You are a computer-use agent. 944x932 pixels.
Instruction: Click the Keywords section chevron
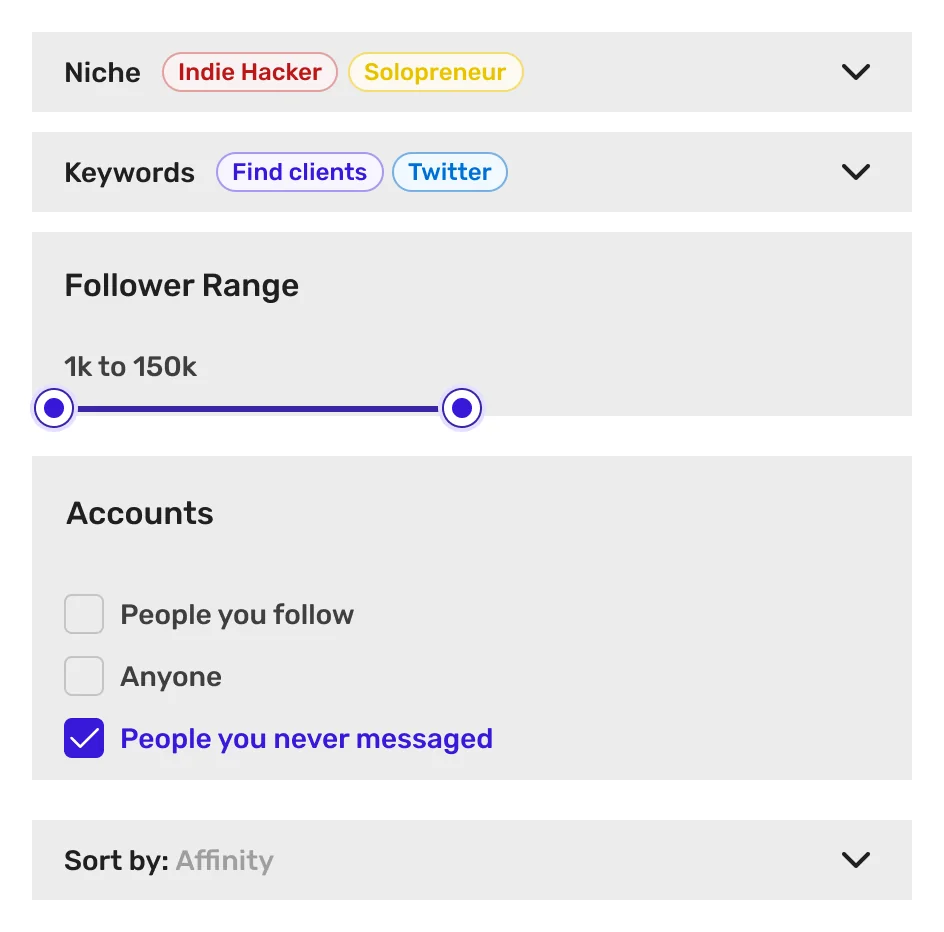click(855, 172)
